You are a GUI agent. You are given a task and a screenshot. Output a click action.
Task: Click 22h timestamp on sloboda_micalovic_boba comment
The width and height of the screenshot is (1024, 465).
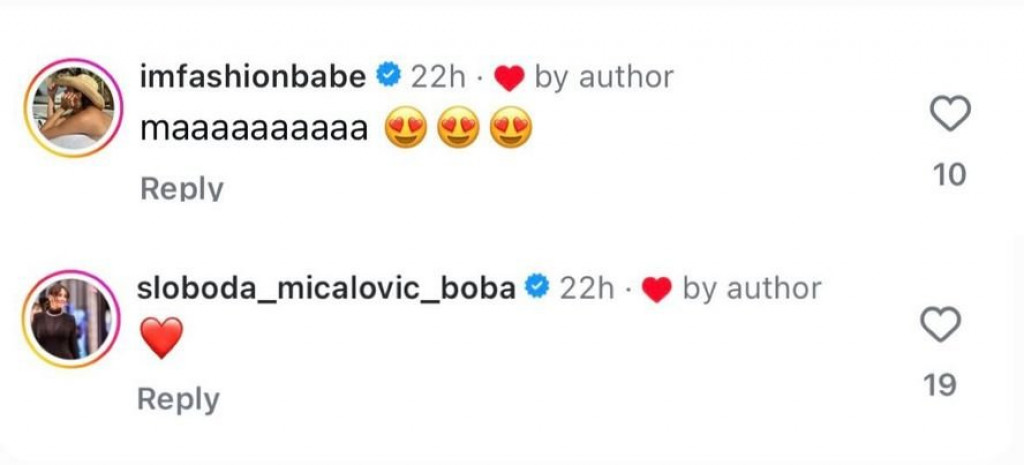tap(586, 288)
